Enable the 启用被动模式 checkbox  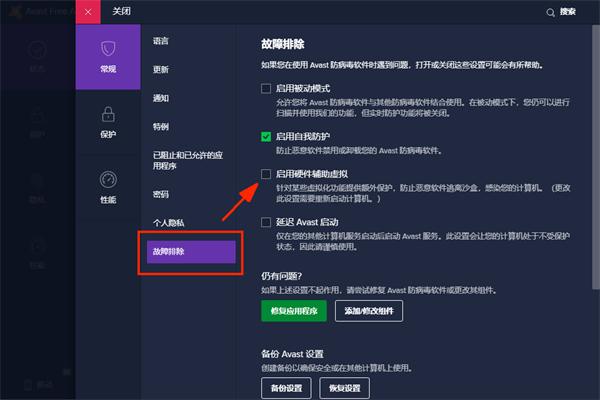click(x=266, y=88)
